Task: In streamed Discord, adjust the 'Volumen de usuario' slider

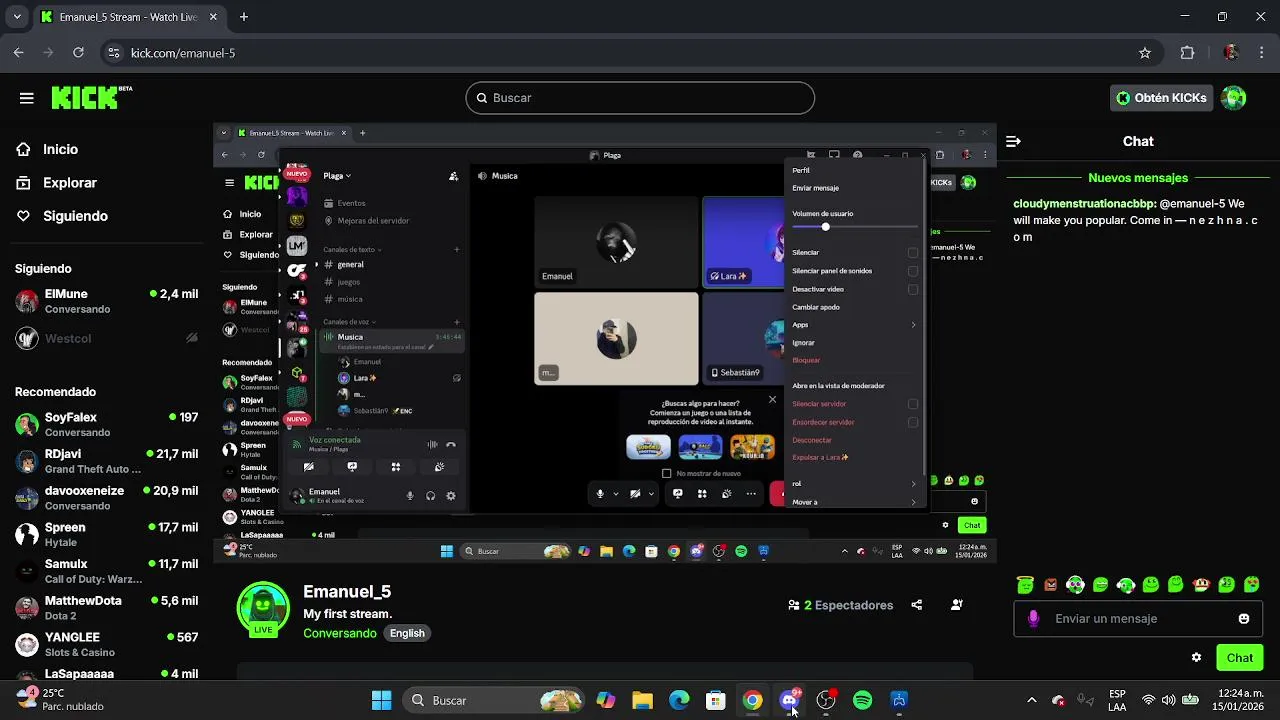Action: point(855,227)
